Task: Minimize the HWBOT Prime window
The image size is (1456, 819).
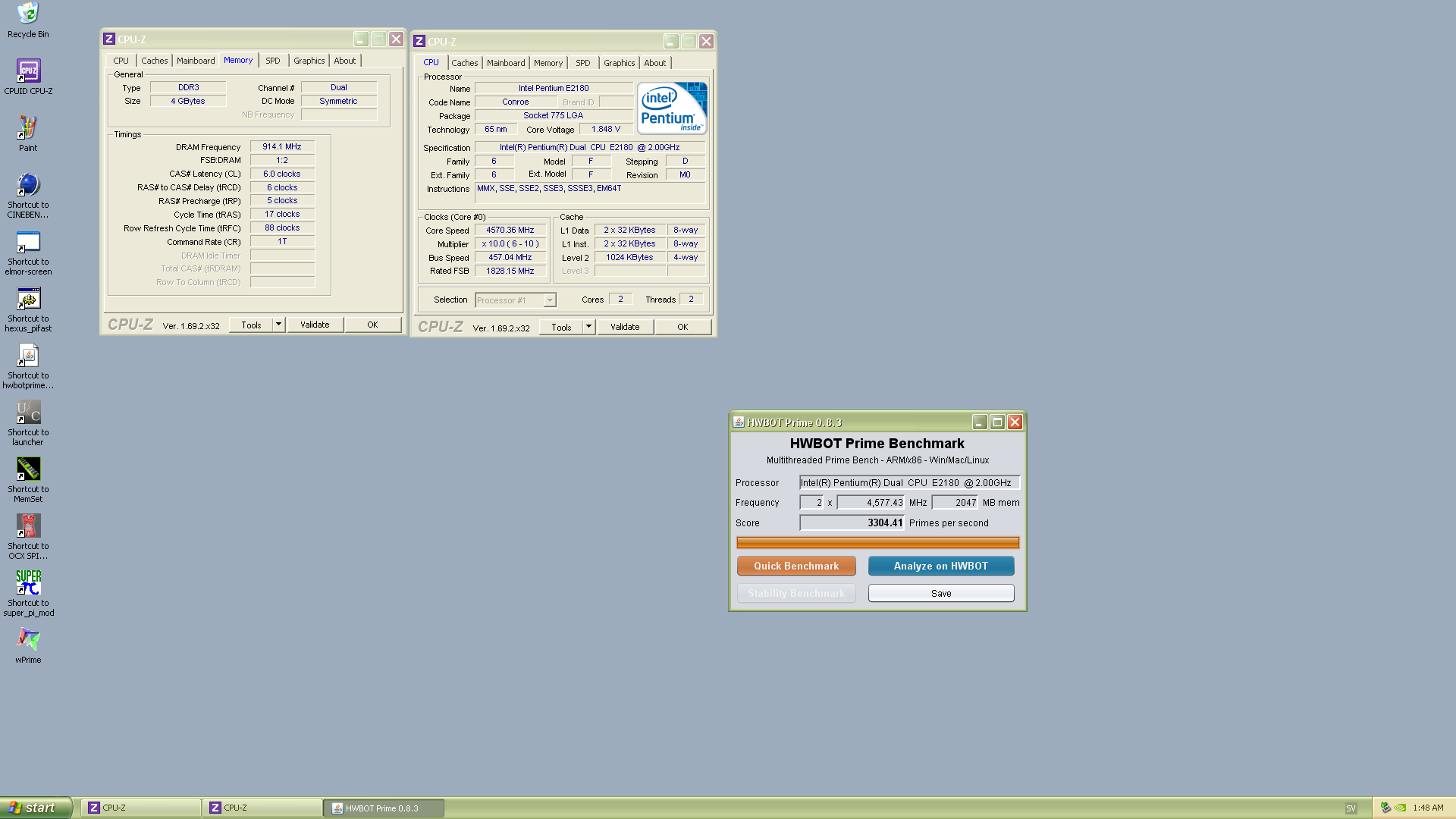Action: pyautogui.click(x=980, y=422)
